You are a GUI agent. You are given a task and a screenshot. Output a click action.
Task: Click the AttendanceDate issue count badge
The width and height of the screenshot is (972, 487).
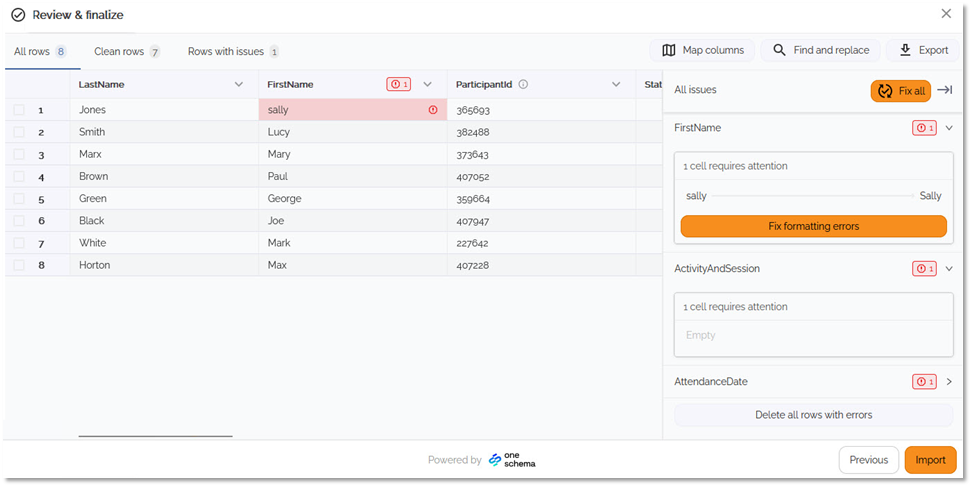924,381
